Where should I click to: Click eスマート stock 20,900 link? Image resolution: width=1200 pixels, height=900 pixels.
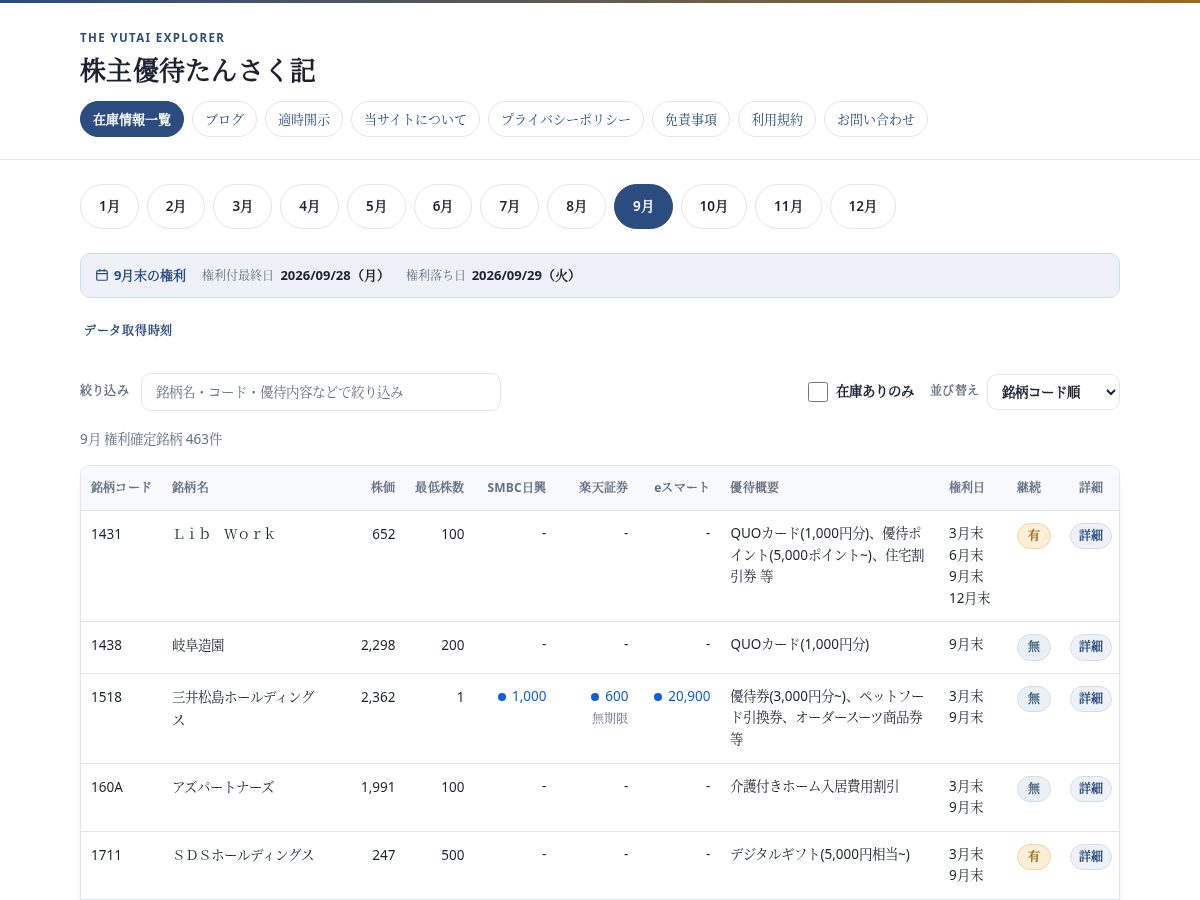coord(682,696)
